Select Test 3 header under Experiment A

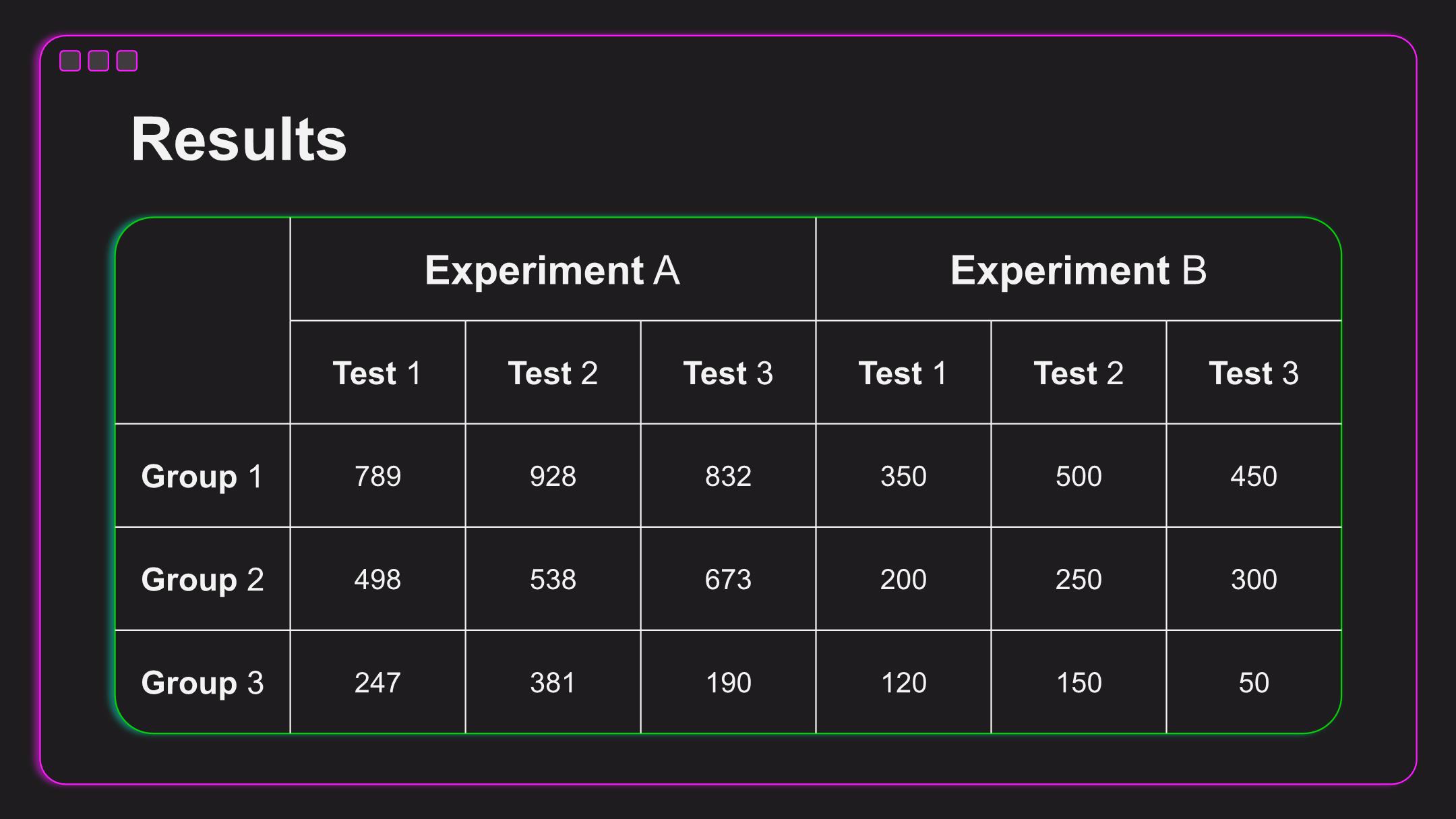coord(728,373)
